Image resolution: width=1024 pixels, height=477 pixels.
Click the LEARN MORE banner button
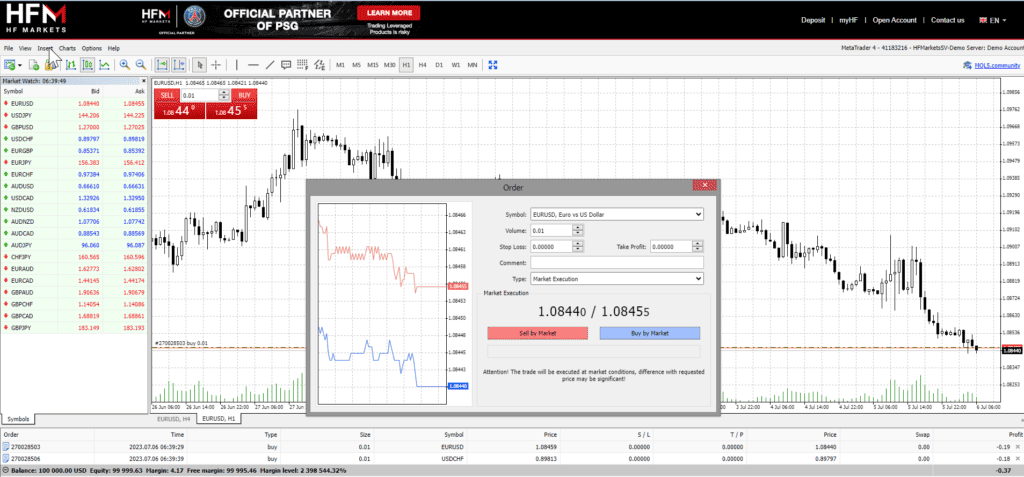click(x=389, y=12)
